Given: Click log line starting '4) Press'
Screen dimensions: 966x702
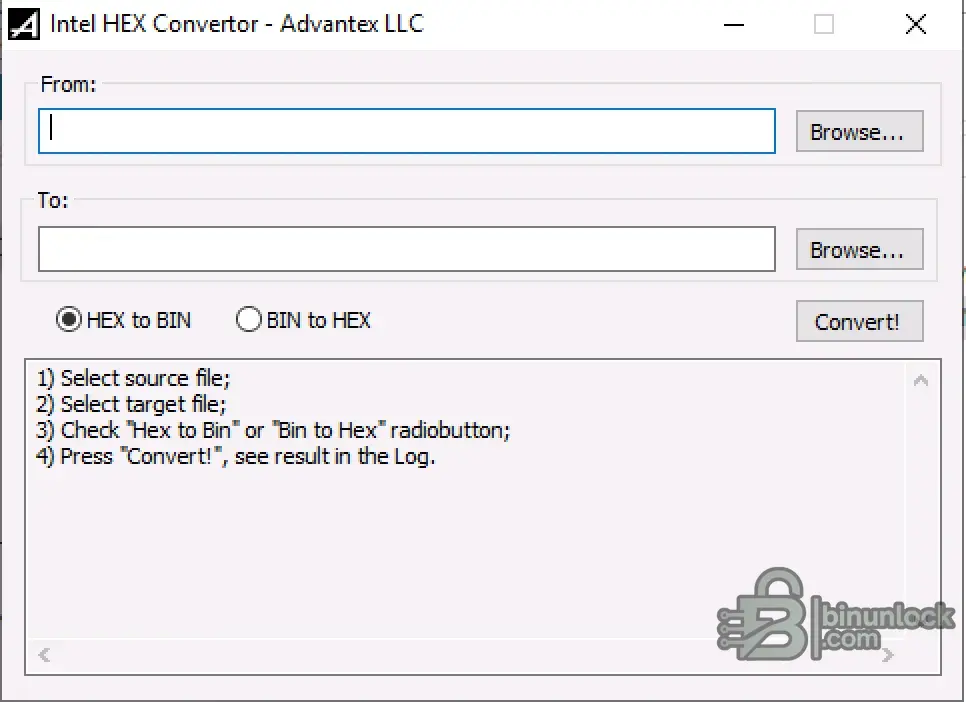Looking at the screenshot, I should 235,457.
